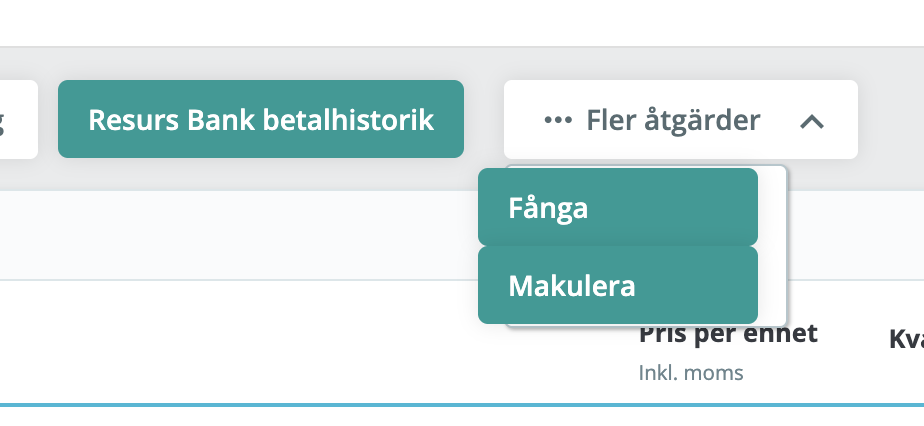The image size is (924, 426).
Task: Click the word Resurs on the green button
Action: tap(134, 120)
